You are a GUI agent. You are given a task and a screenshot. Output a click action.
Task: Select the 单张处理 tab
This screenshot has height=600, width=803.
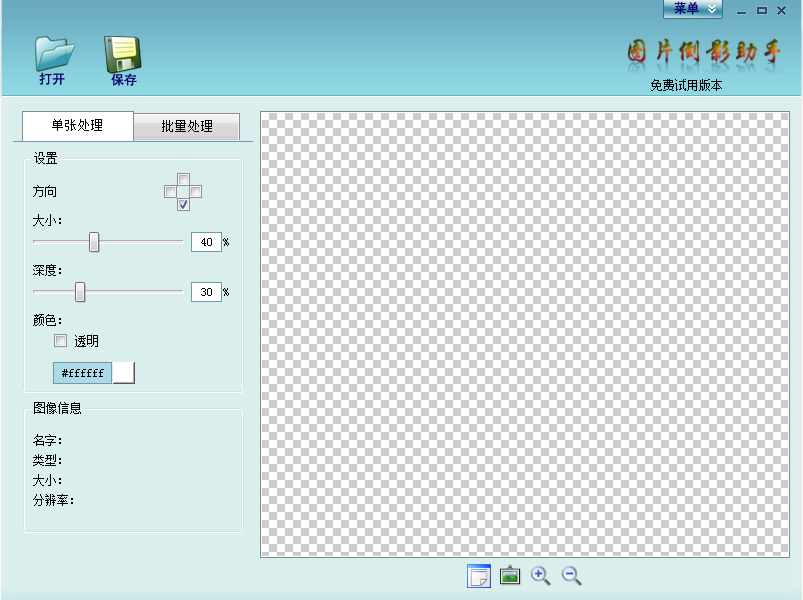(77, 126)
